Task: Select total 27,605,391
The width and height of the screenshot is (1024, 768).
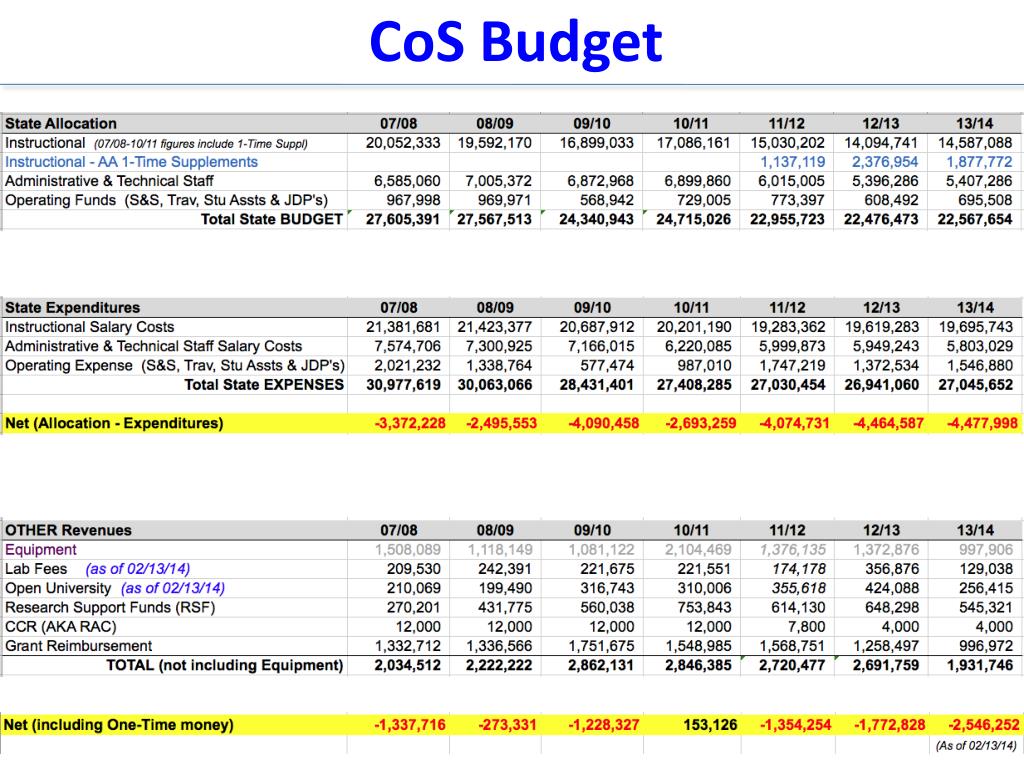Action: point(402,219)
